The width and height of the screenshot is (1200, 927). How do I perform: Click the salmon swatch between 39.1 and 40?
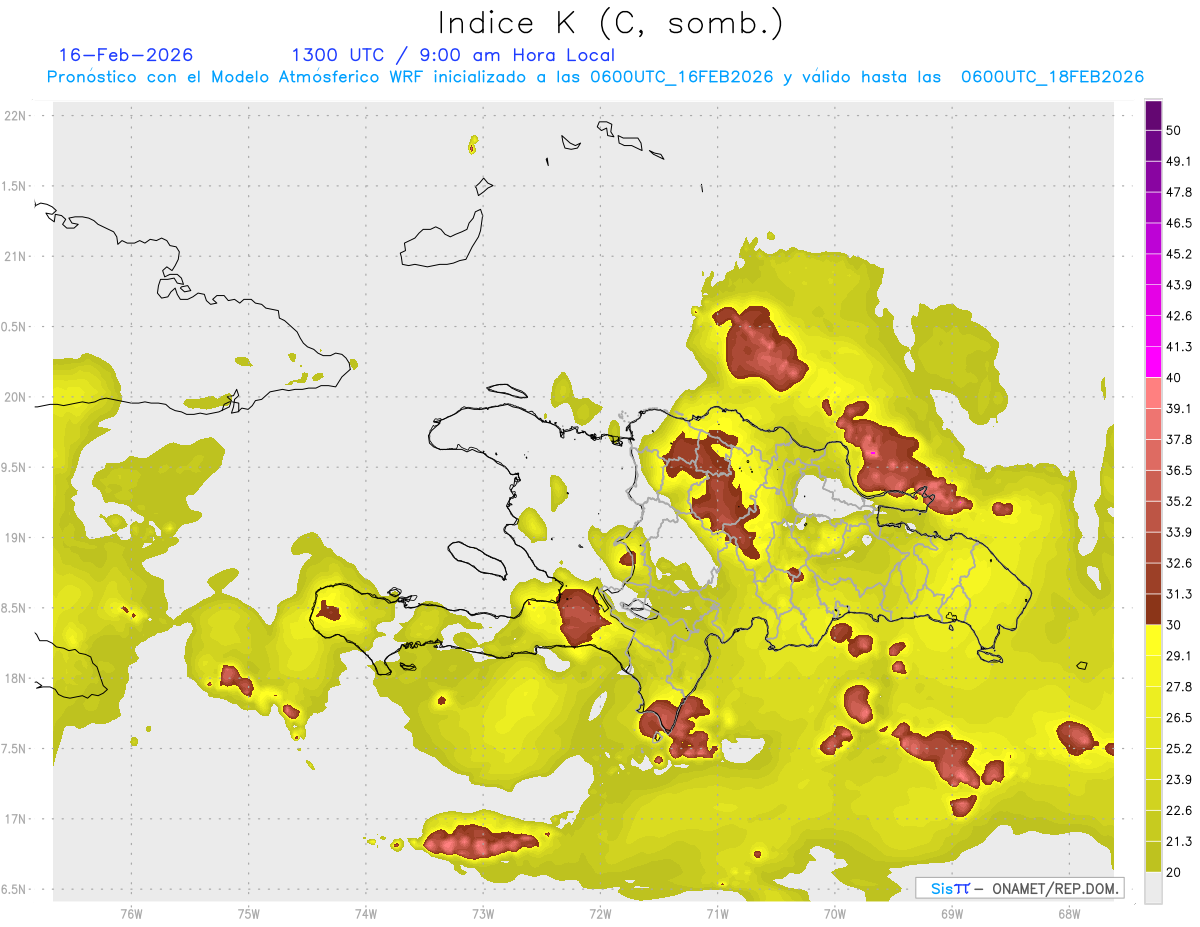tap(1154, 393)
